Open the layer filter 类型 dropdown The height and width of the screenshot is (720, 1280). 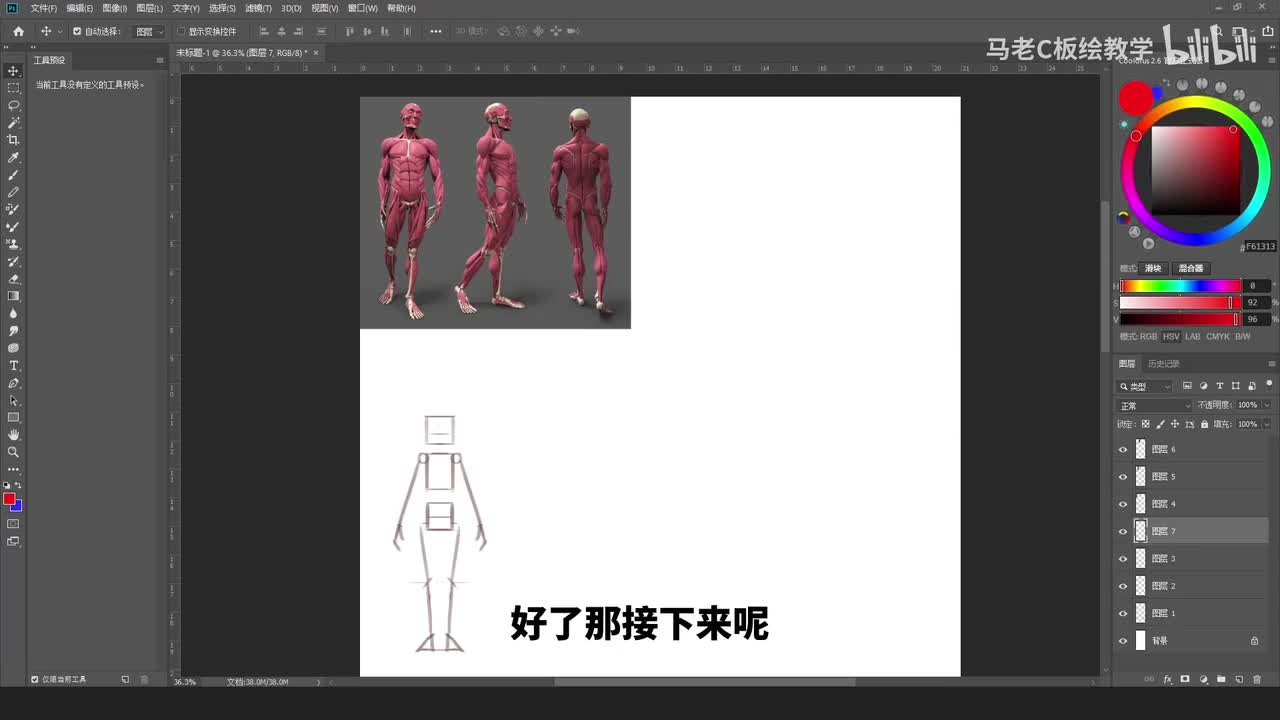1146,386
